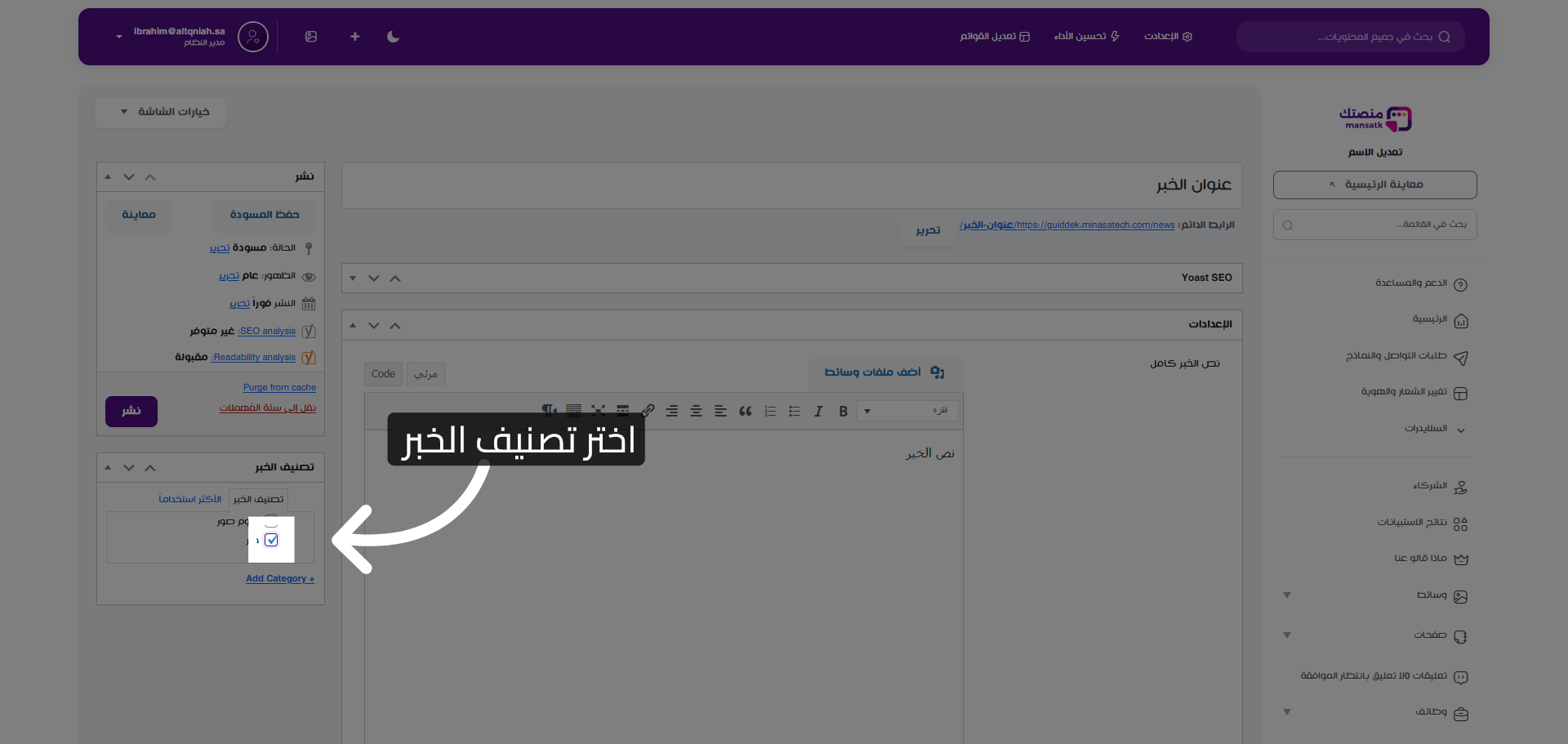Image resolution: width=1568 pixels, height=744 pixels.
Task: Apply blockquote formatting in the editor toolbar
Action: 745,411
